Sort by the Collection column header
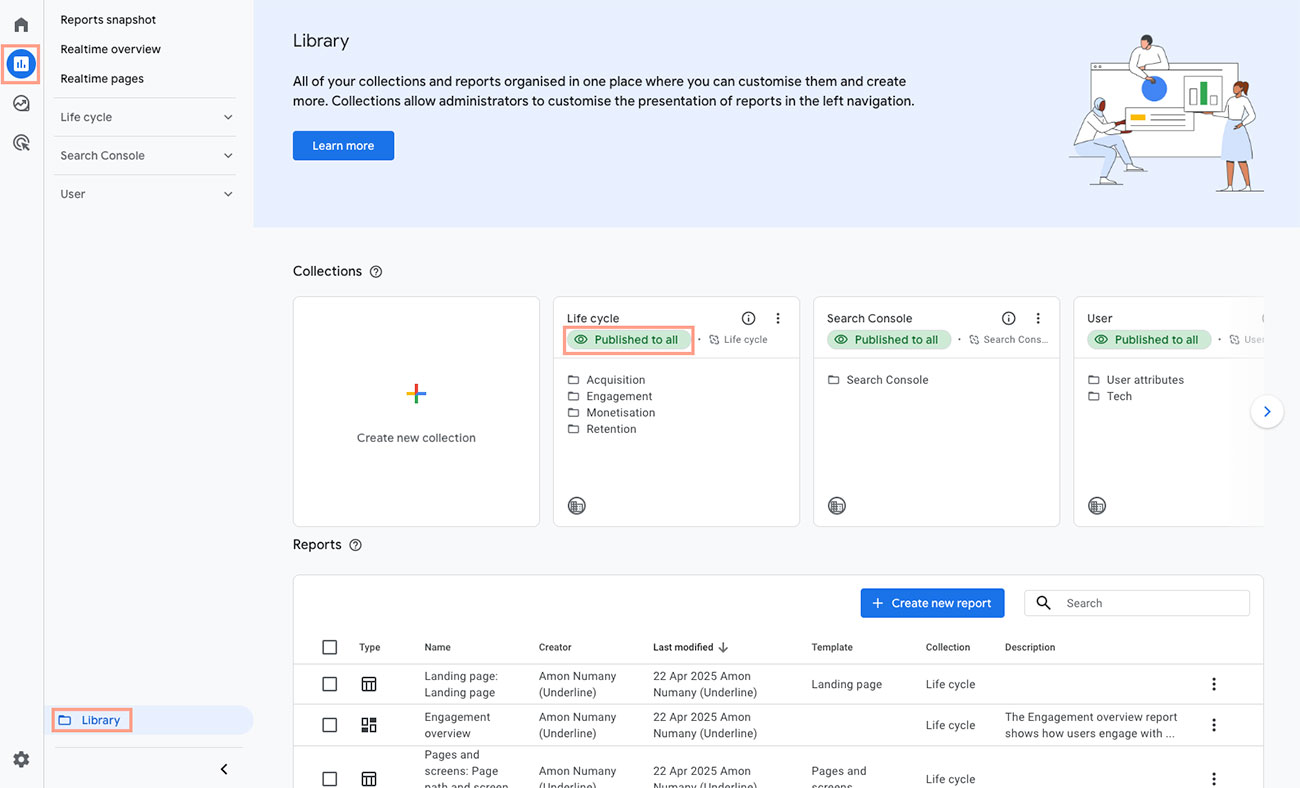Screen dimensions: 1300x788 948,647
